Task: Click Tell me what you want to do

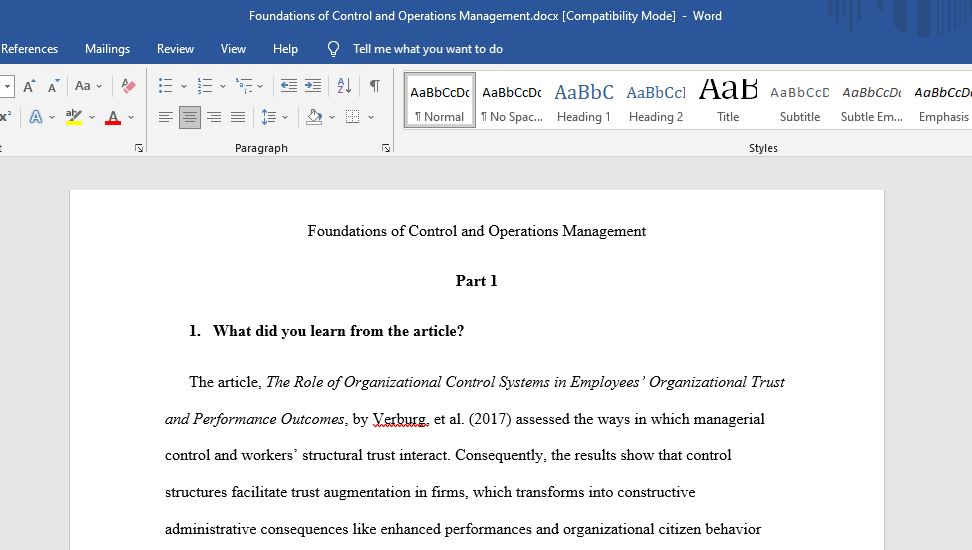Action: pos(428,49)
